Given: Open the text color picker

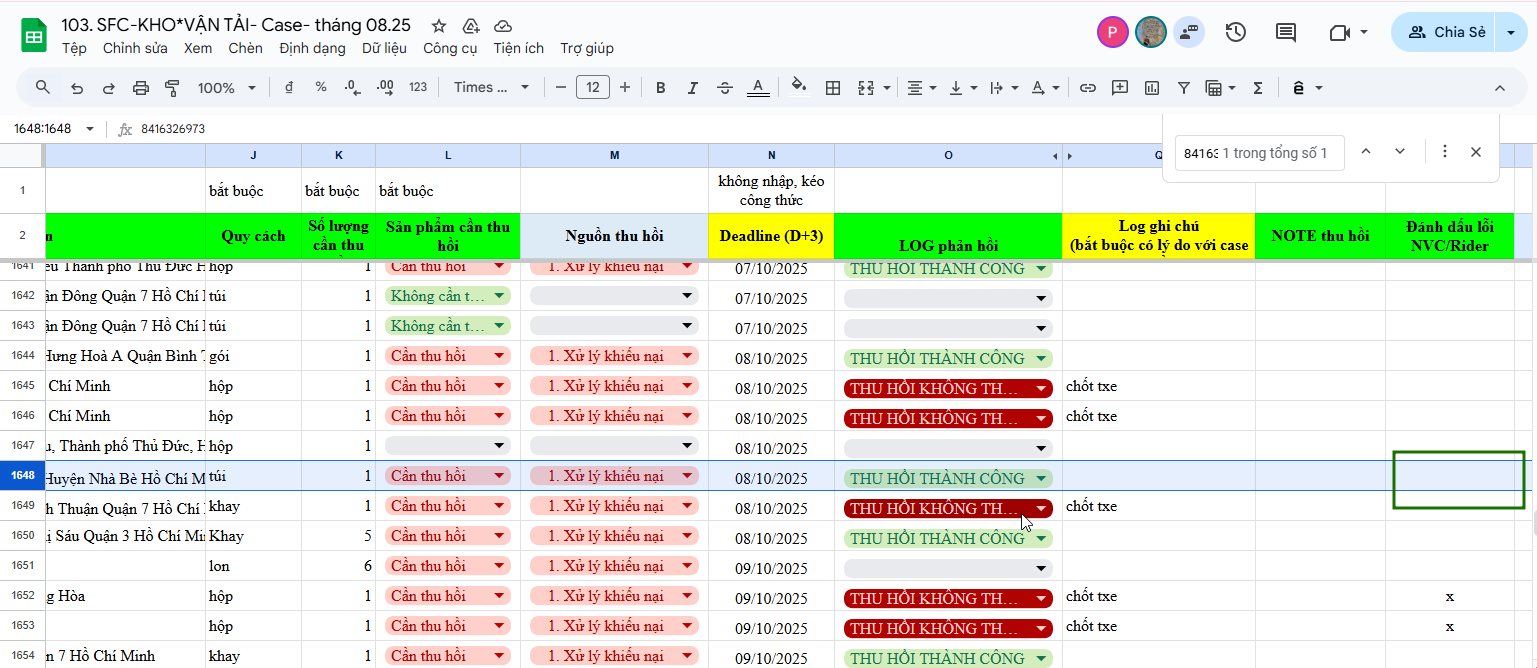Looking at the screenshot, I should (759, 88).
